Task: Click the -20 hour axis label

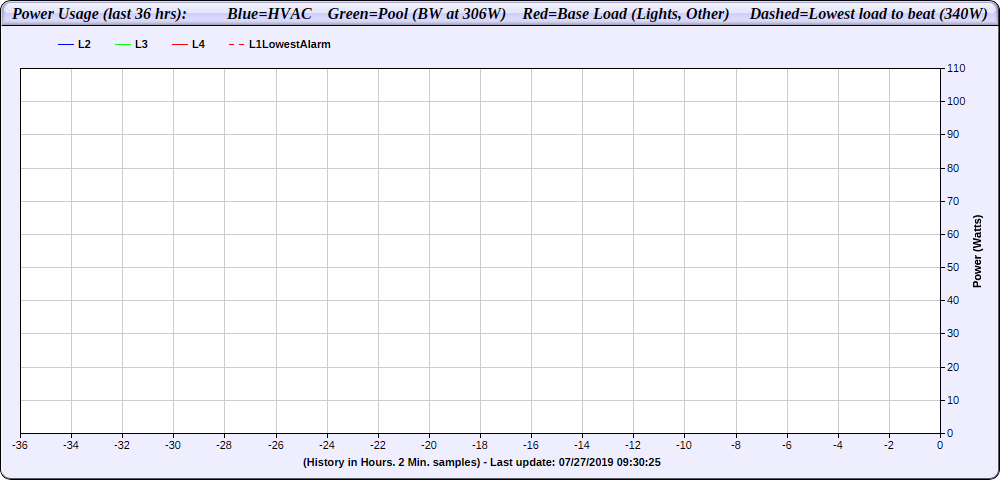Action: (429, 445)
